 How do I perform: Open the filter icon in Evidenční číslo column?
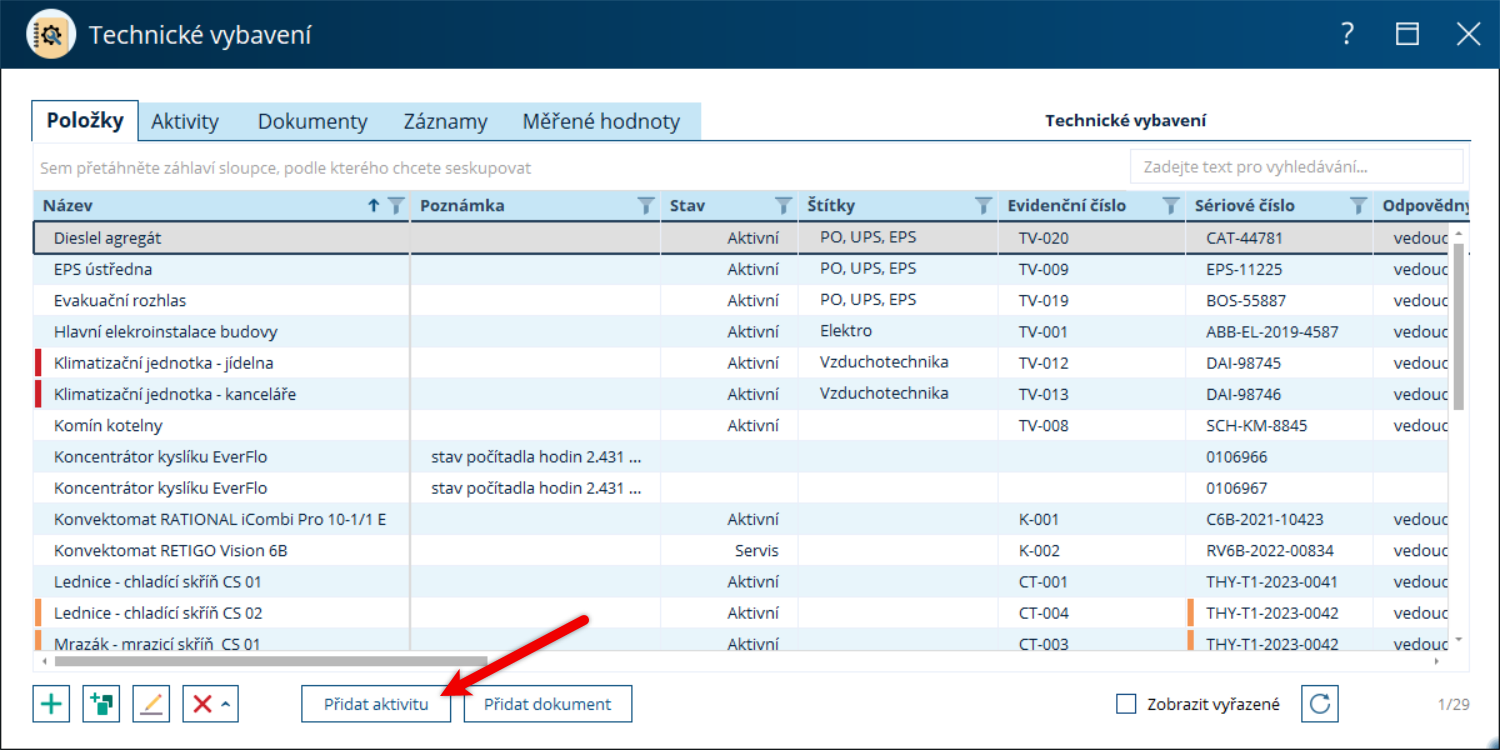tap(1171, 206)
